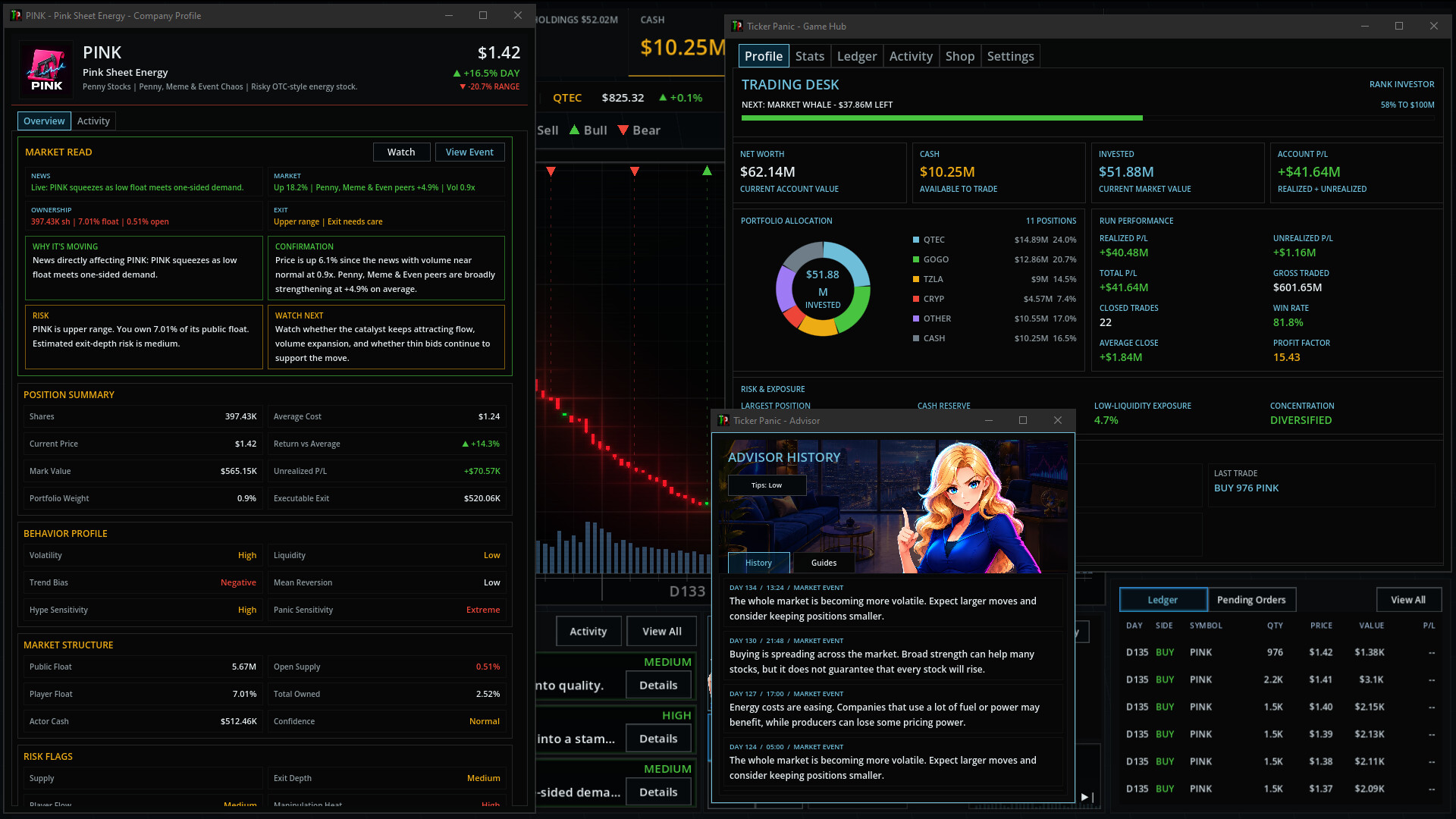Switch to Pending Orders tab
The height and width of the screenshot is (819, 1456).
point(1251,600)
